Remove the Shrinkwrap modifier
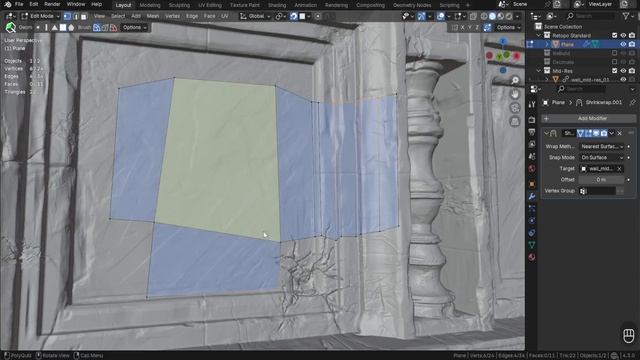 620,133
